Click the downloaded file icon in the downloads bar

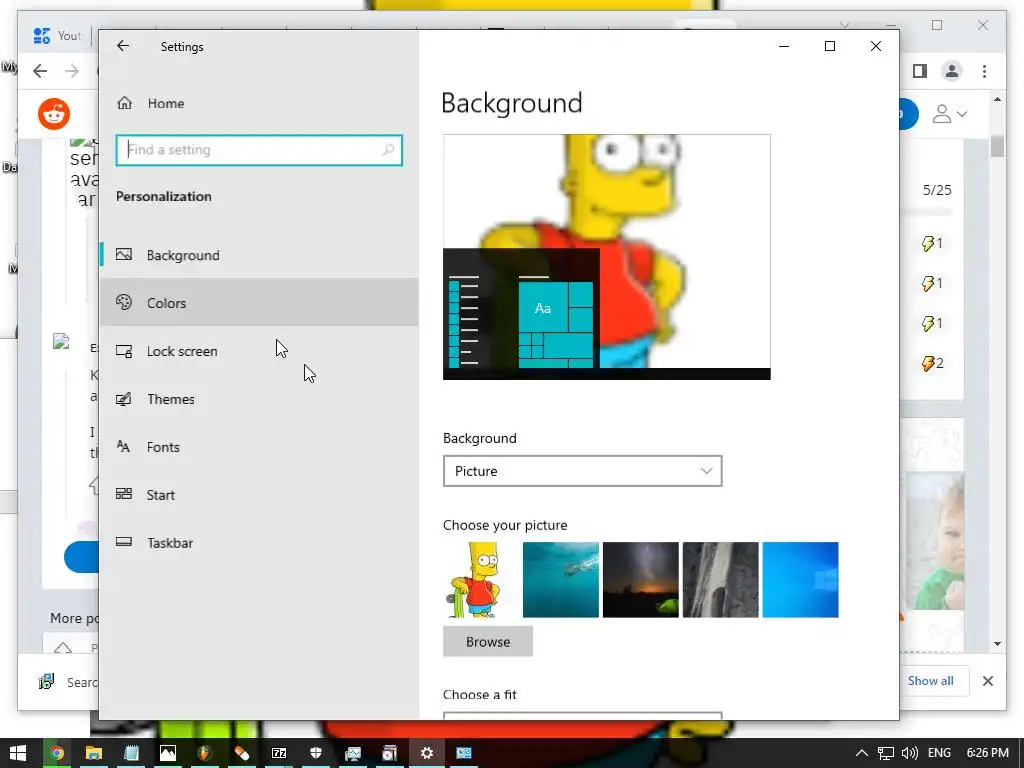click(x=46, y=682)
